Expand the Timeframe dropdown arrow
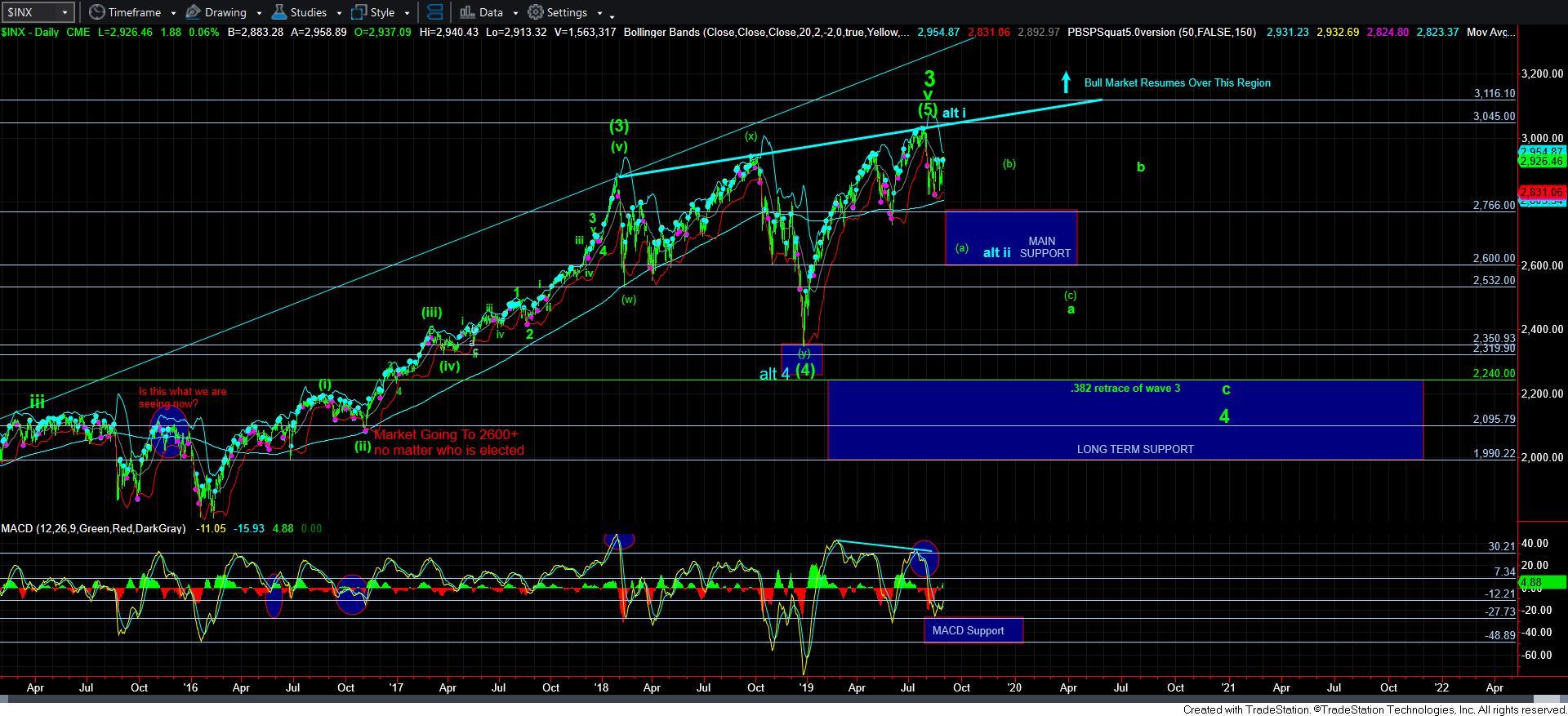 [173, 13]
